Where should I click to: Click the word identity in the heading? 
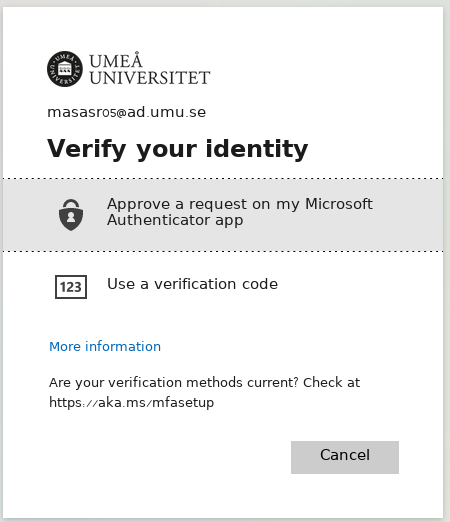[x=257, y=149]
